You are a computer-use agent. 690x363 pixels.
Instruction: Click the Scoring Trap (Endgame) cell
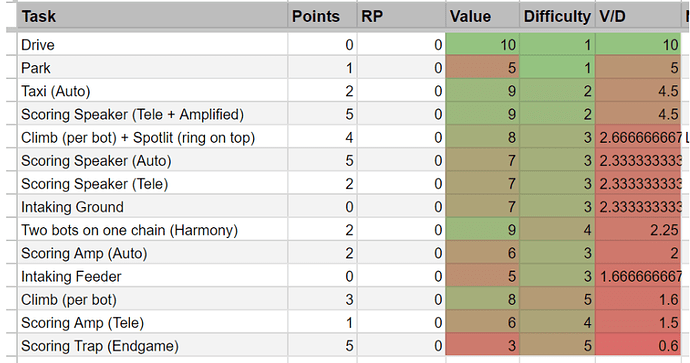(x=153, y=346)
